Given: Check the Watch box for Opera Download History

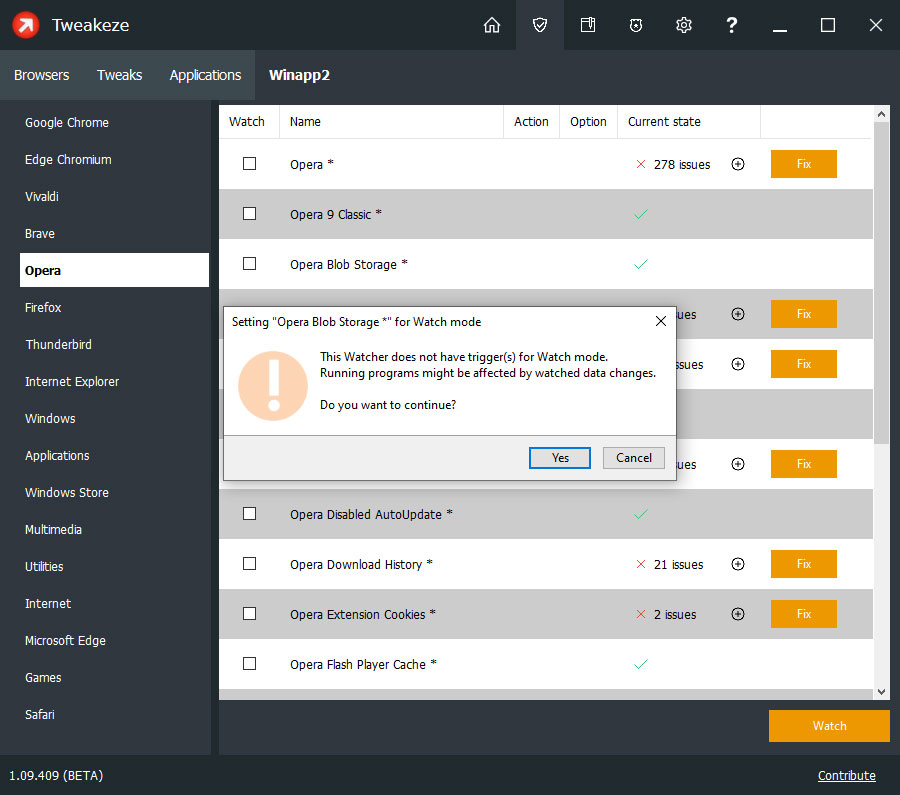Looking at the screenshot, I should [x=249, y=564].
